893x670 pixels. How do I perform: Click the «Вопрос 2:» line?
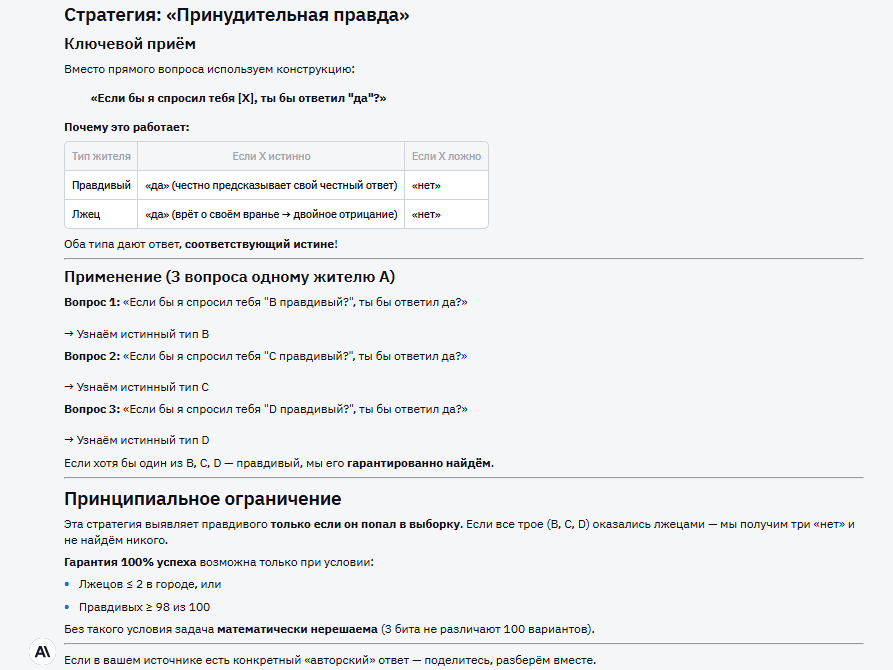265,355
